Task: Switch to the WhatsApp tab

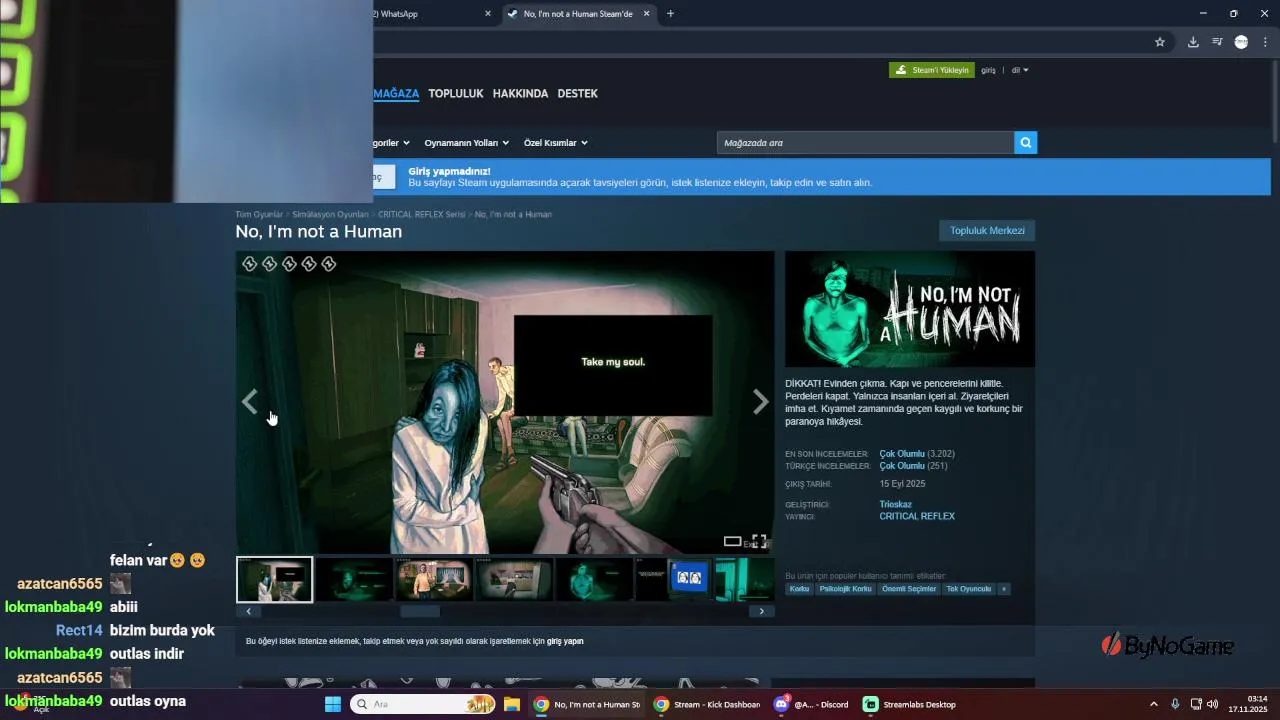Action: (430, 14)
